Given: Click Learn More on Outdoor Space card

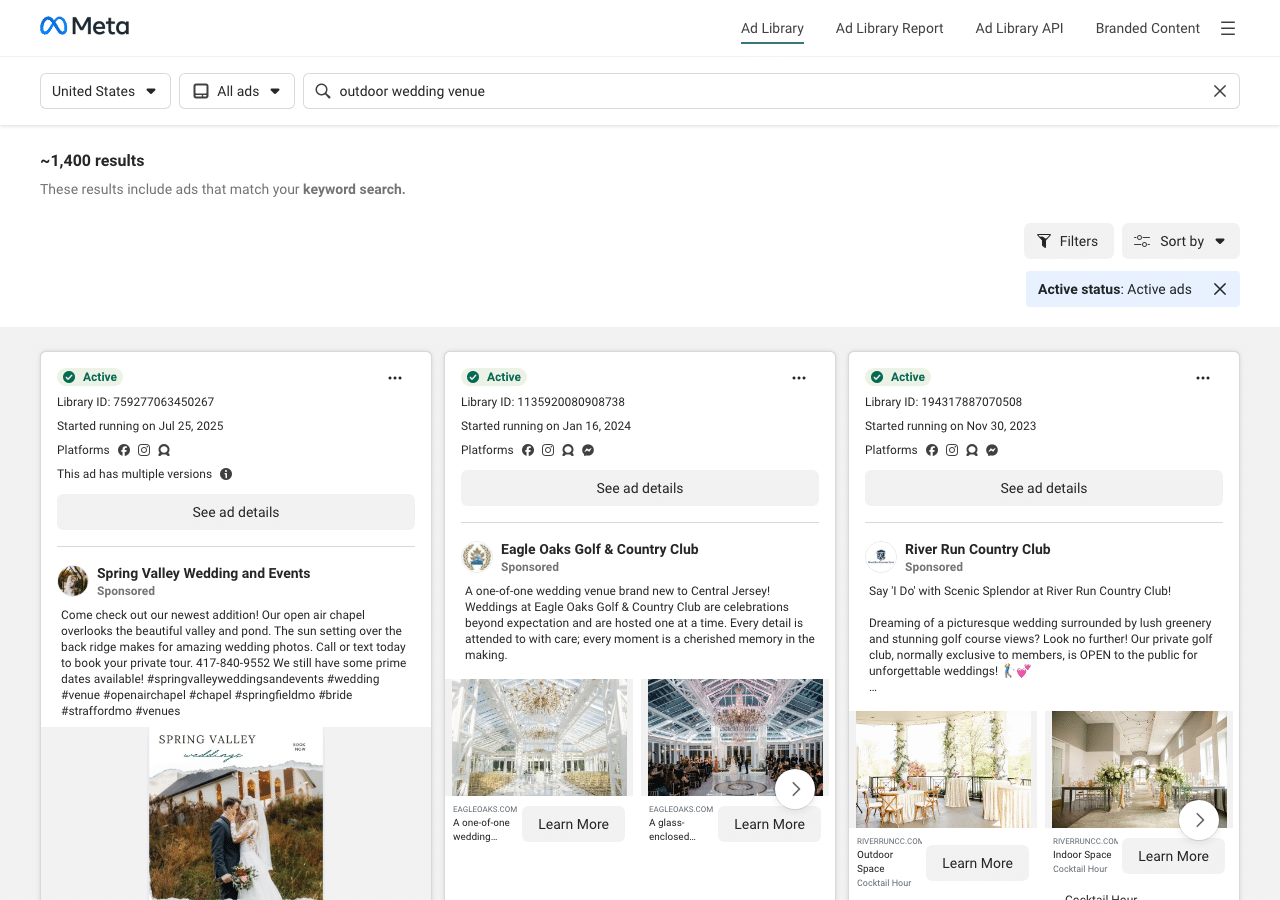Looking at the screenshot, I should coord(977,863).
